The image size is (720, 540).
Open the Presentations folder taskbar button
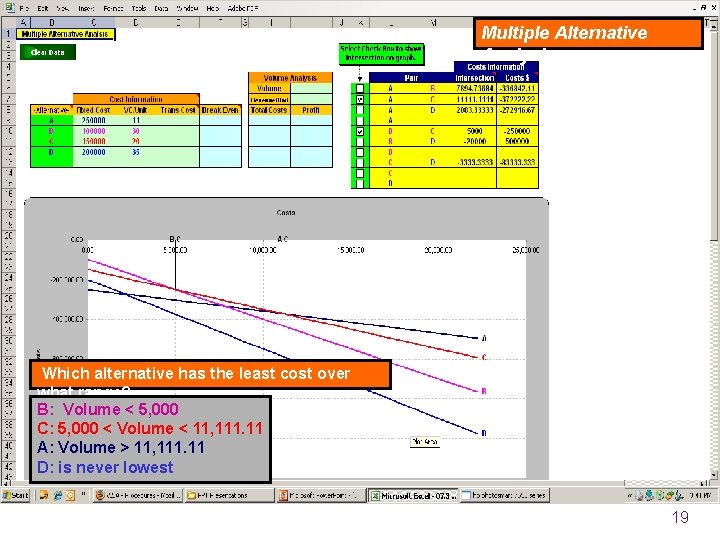tap(230, 495)
